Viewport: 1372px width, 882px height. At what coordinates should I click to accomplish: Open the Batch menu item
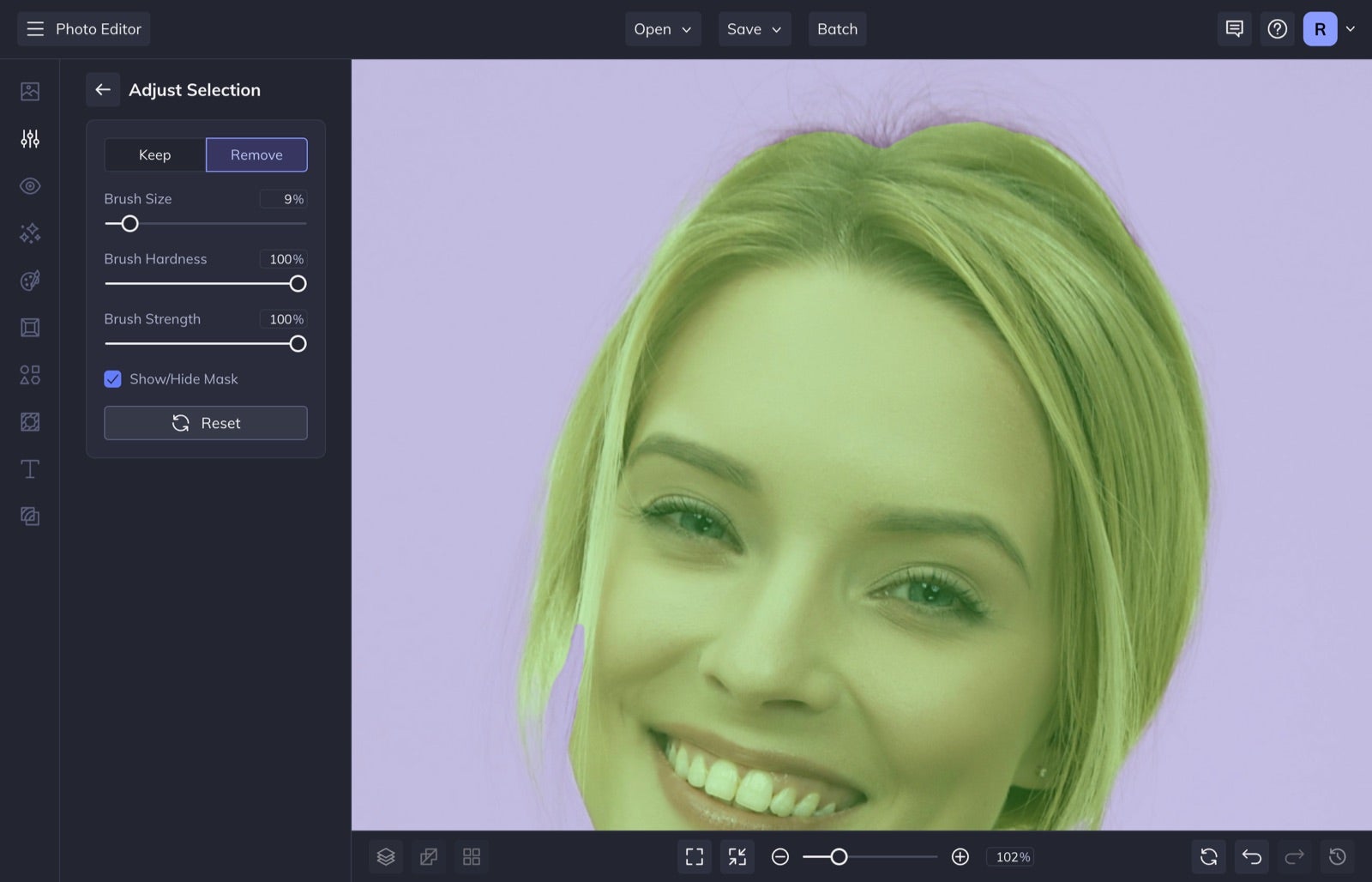(x=837, y=28)
